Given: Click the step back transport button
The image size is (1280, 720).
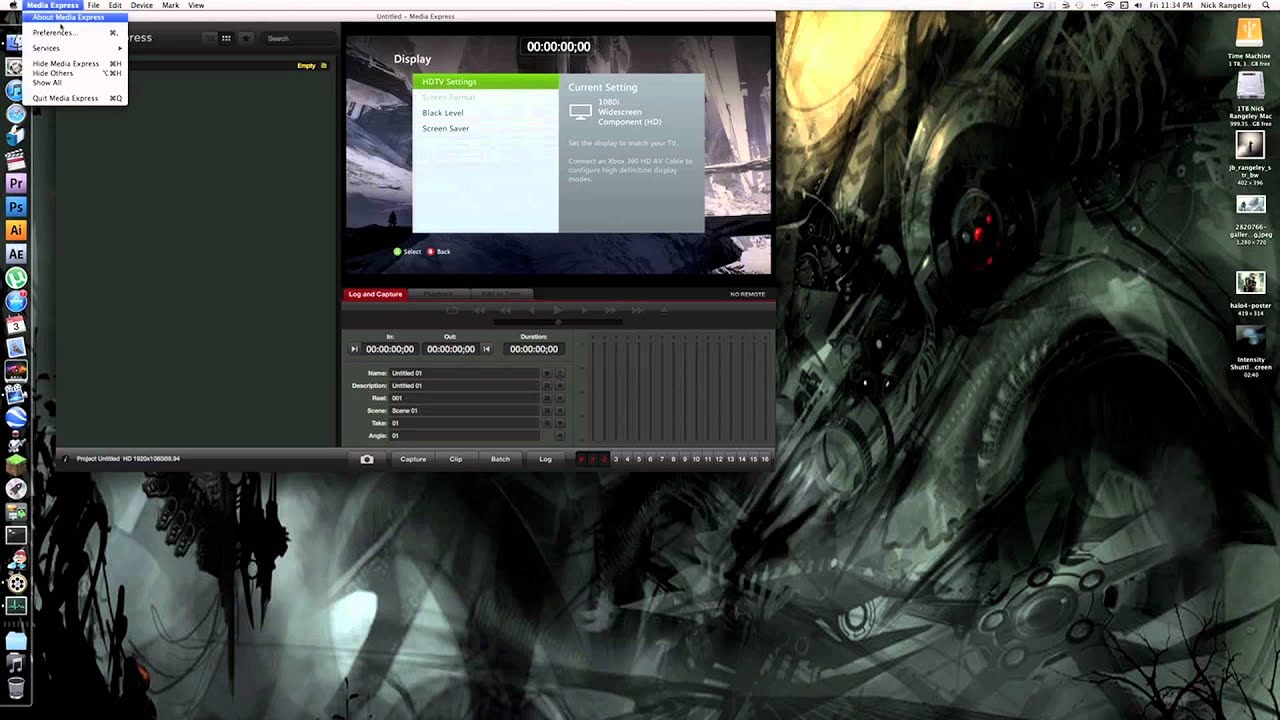Looking at the screenshot, I should tap(532, 310).
